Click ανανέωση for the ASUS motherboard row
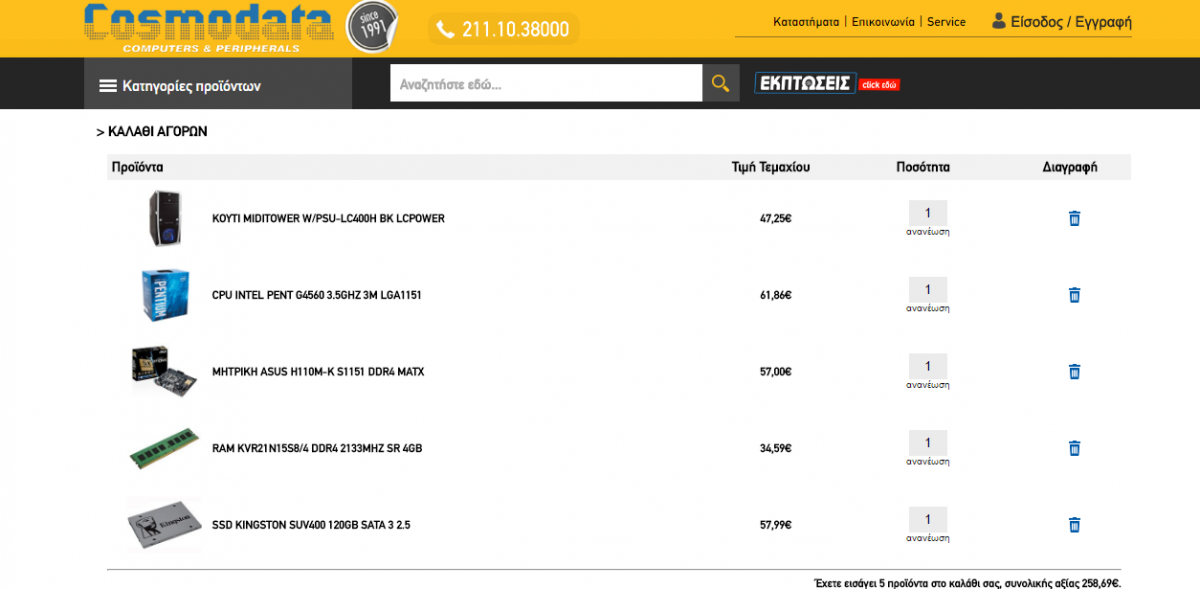The width and height of the screenshot is (1200, 589). tap(928, 385)
